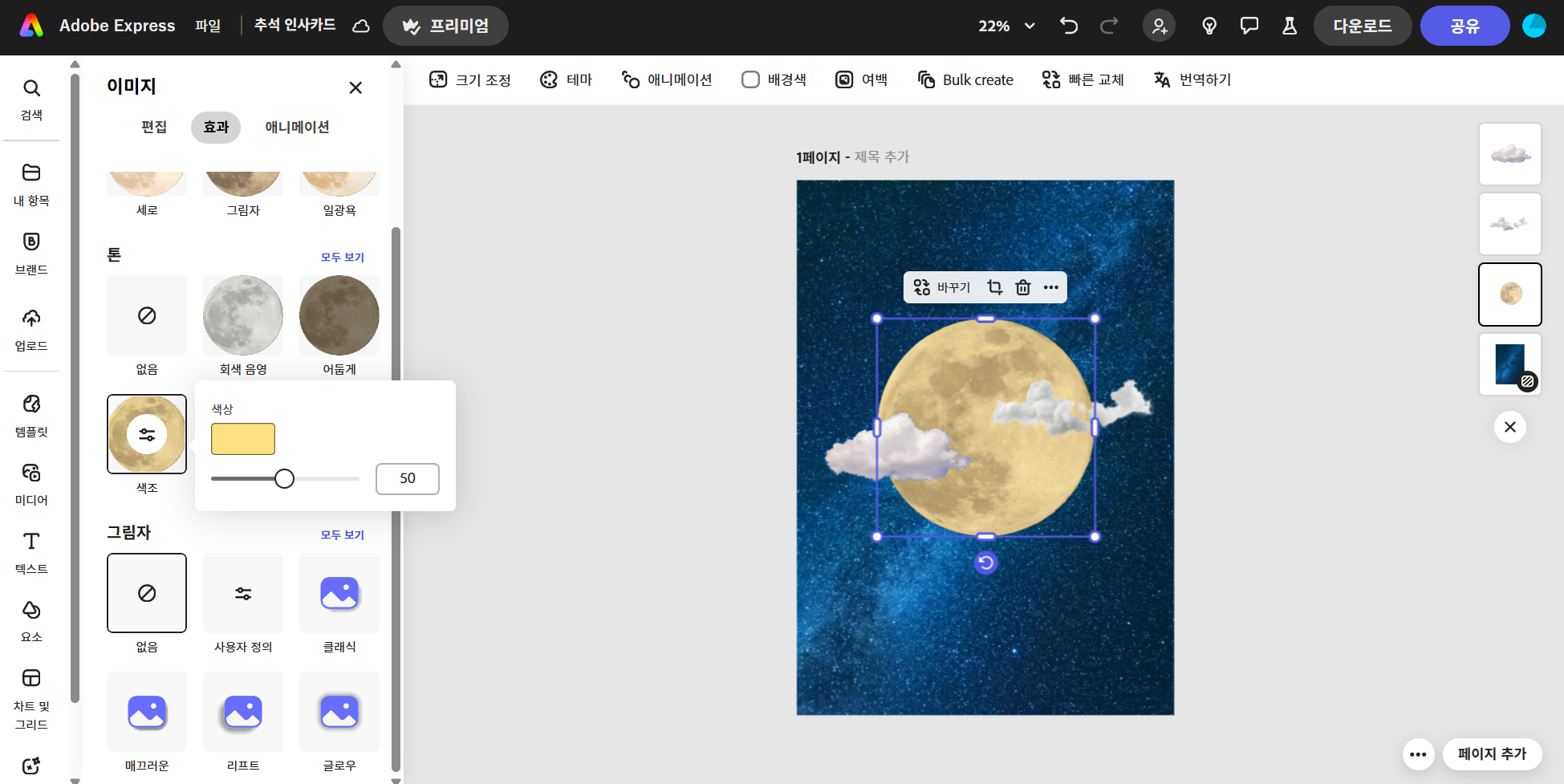1564x784 pixels.
Task: Open 차트 및 그리드 in the sidebar
Action: 31,699
